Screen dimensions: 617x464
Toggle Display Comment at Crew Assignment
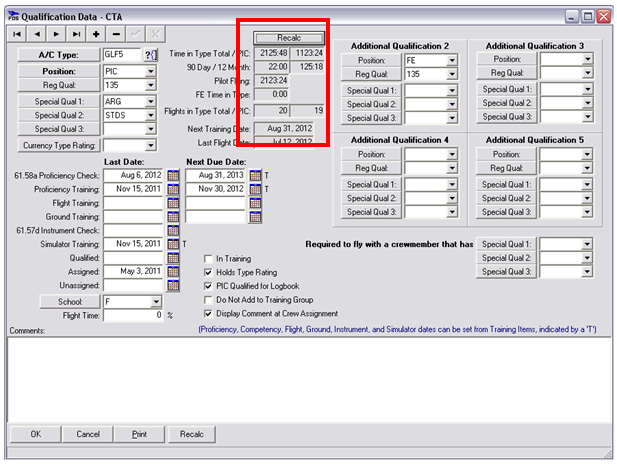click(208, 314)
